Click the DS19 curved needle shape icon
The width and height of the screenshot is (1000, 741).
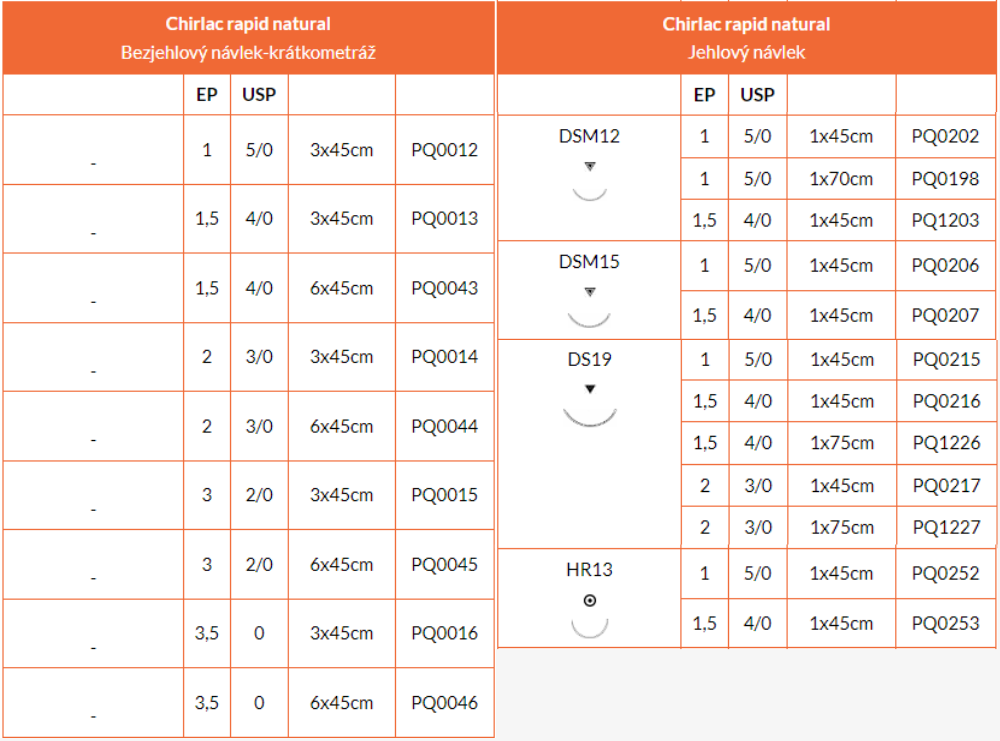click(x=589, y=417)
